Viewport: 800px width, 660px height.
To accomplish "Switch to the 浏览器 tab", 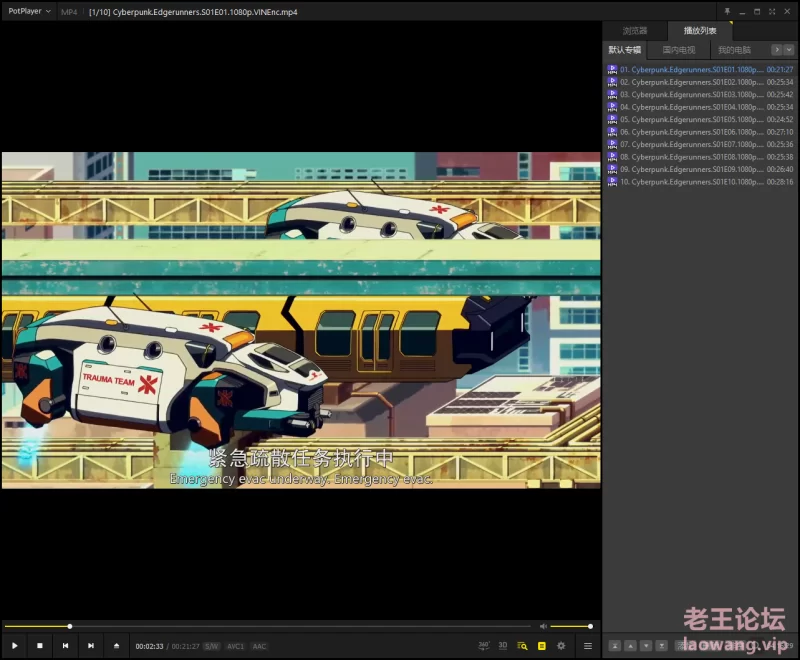I will (635, 31).
